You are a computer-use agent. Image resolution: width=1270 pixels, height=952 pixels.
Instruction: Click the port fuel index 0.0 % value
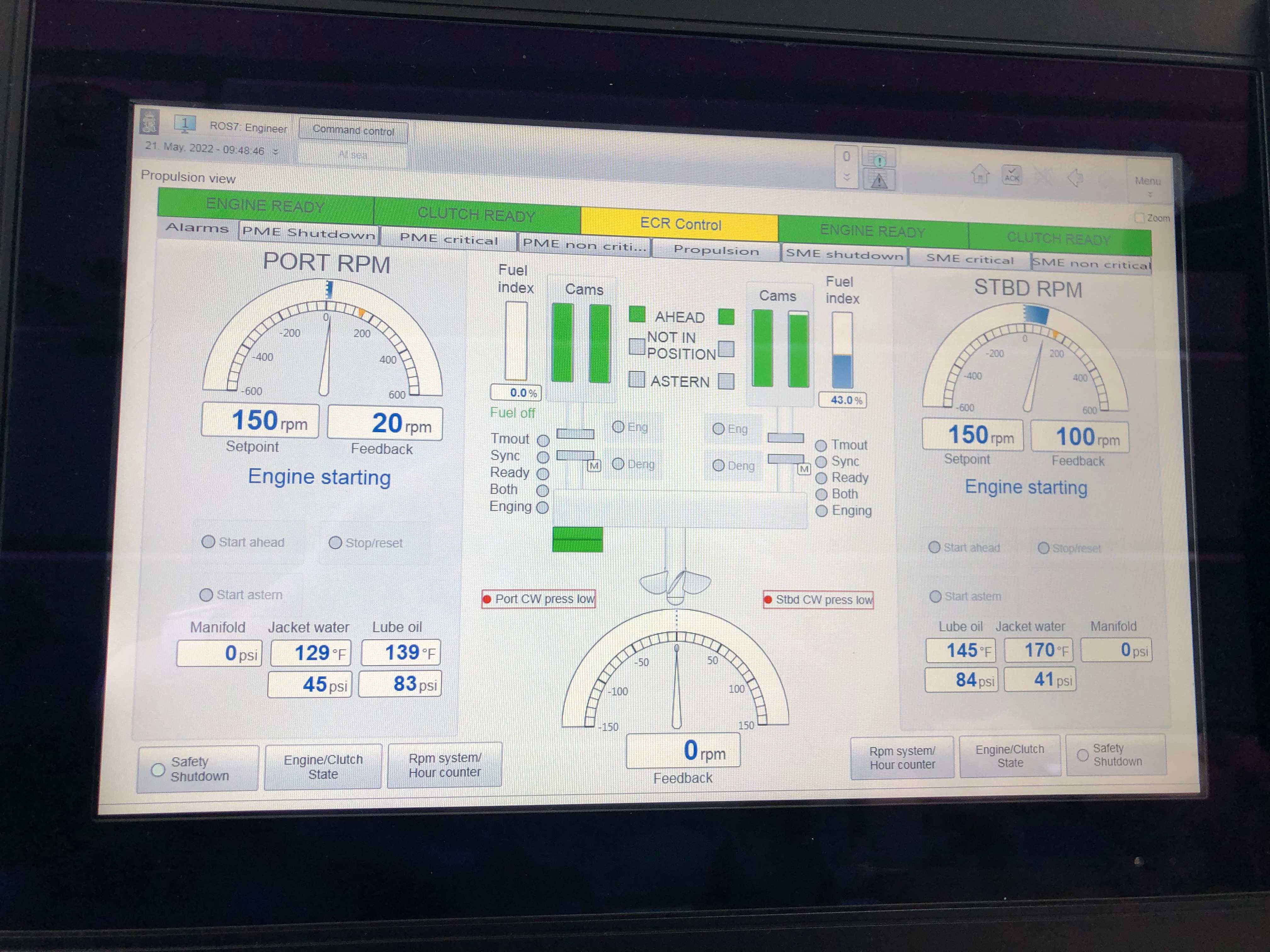pyautogui.click(x=516, y=393)
